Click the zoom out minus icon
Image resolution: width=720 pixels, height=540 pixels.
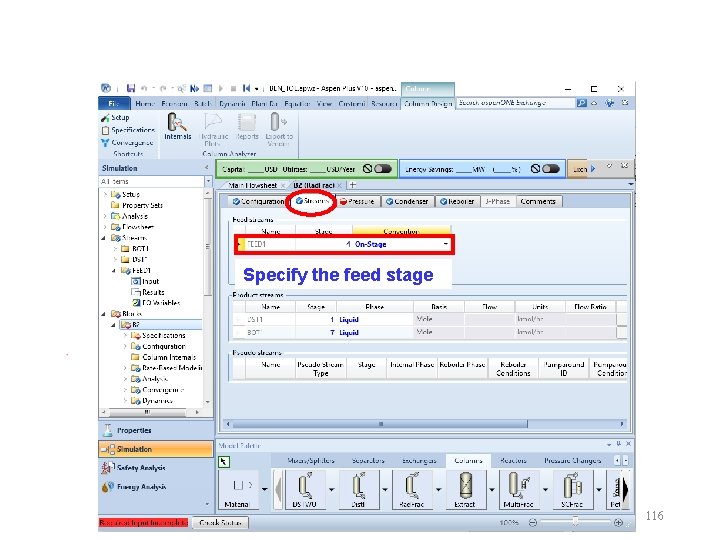point(533,523)
